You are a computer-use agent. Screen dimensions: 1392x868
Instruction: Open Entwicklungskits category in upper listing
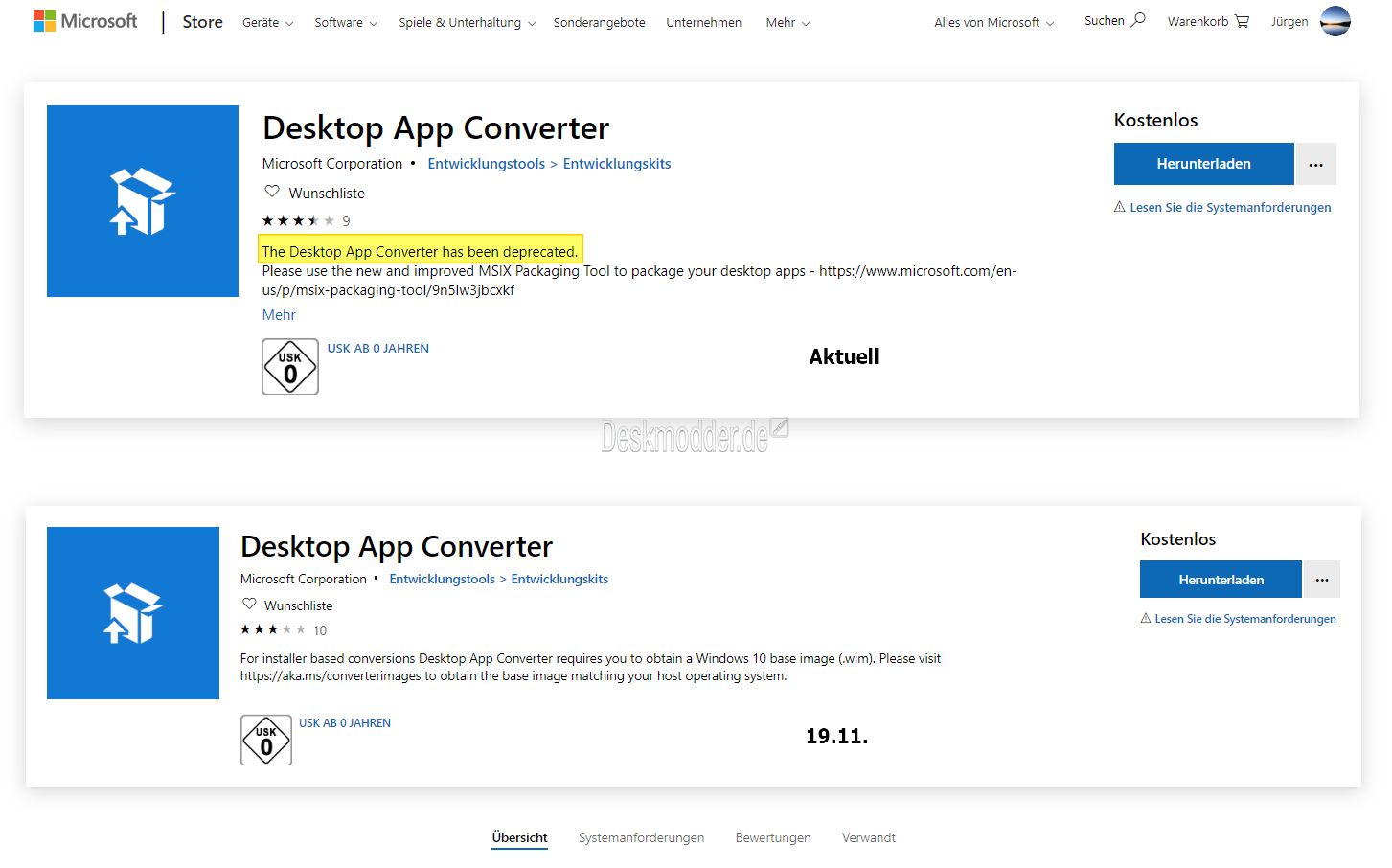coord(617,164)
